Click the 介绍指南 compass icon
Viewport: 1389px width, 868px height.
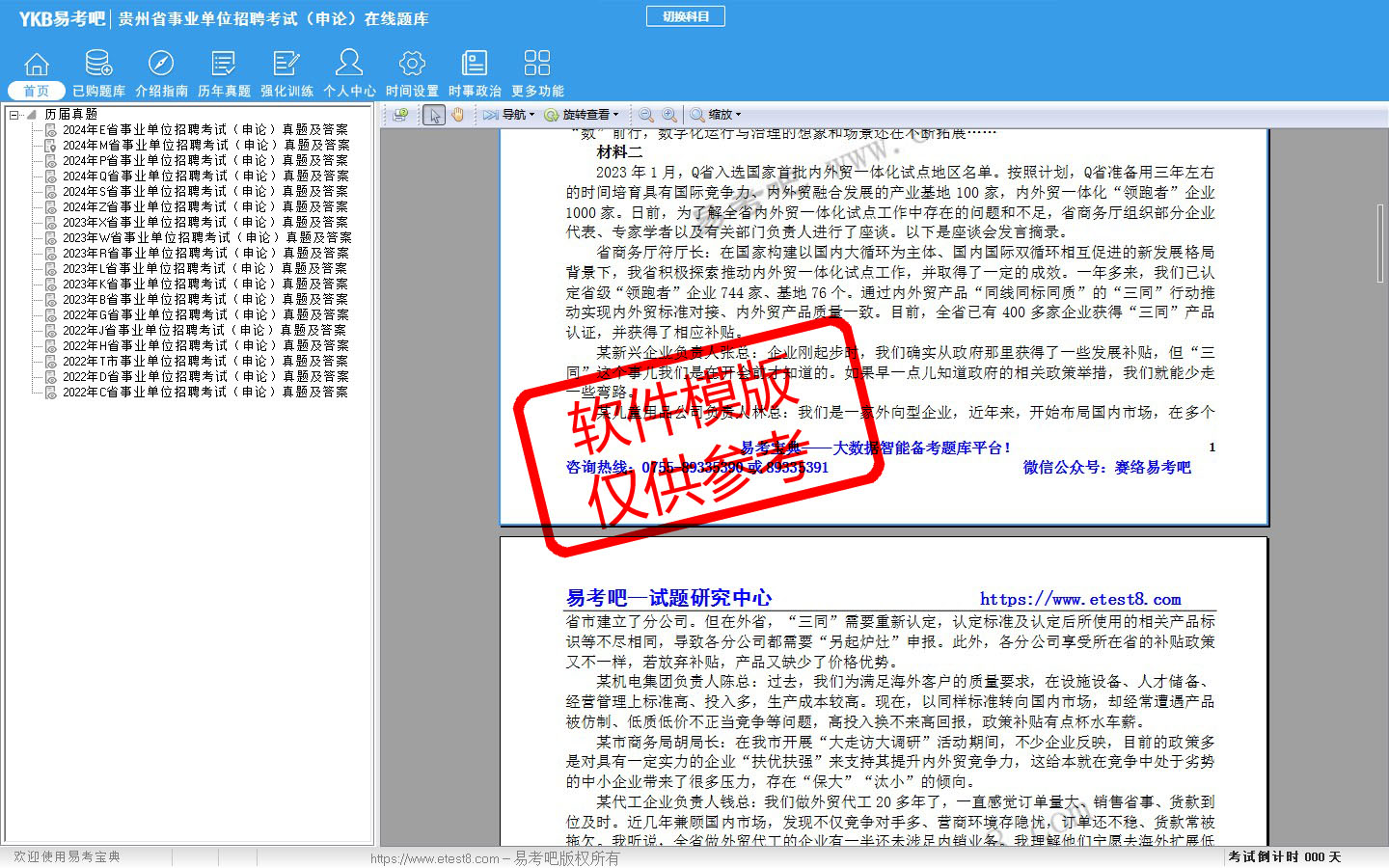pyautogui.click(x=161, y=73)
